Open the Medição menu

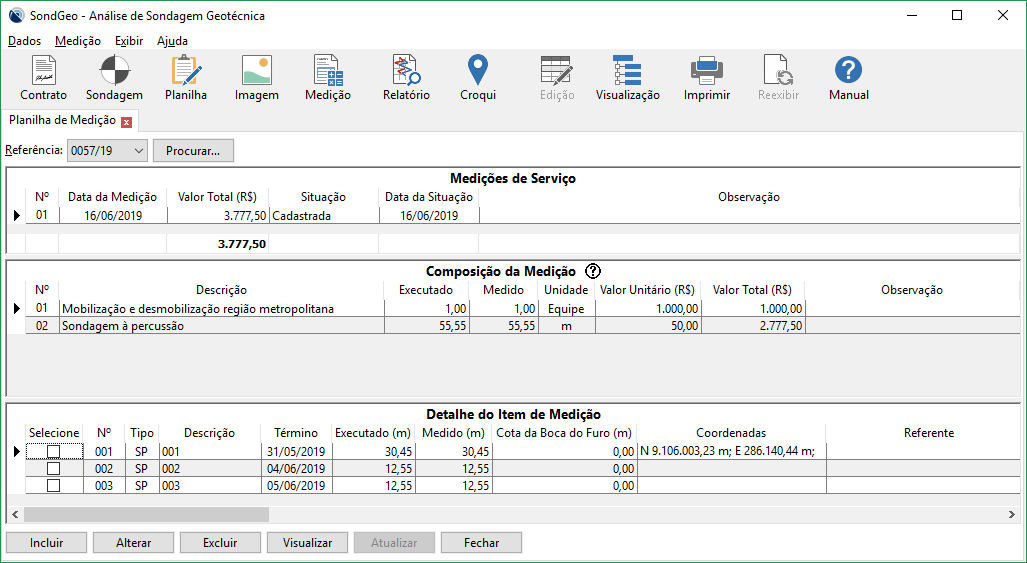(x=78, y=41)
